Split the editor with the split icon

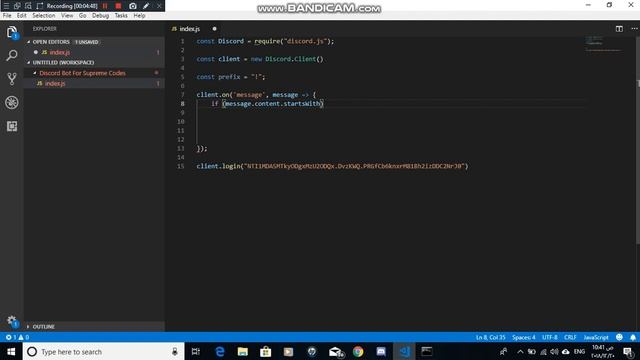click(619, 29)
